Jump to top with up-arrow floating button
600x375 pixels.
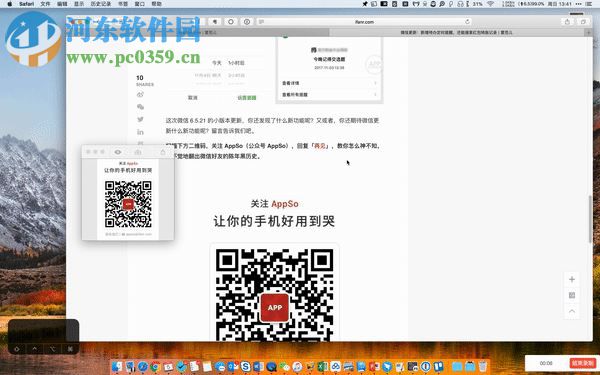(x=572, y=311)
